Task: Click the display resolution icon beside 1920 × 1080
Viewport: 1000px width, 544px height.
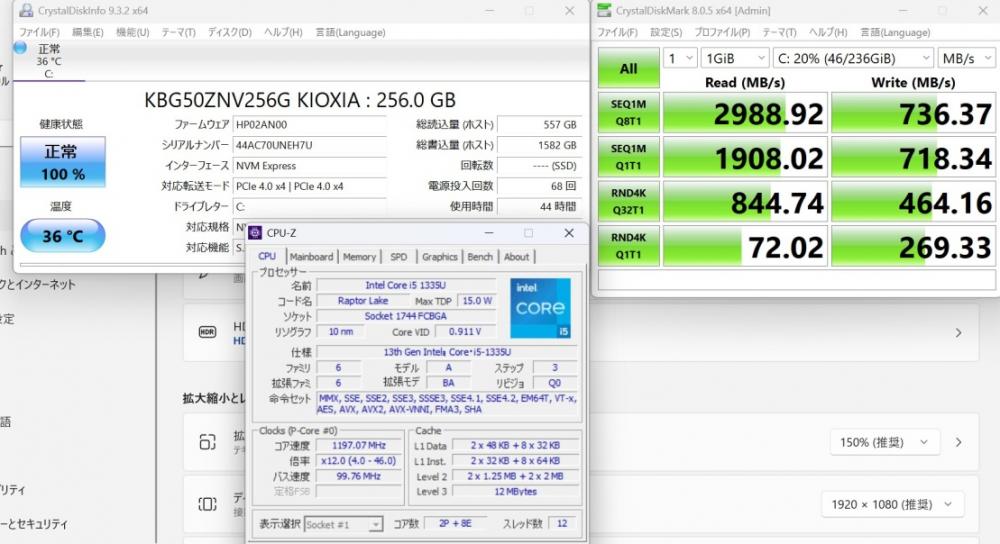Action: [x=207, y=504]
